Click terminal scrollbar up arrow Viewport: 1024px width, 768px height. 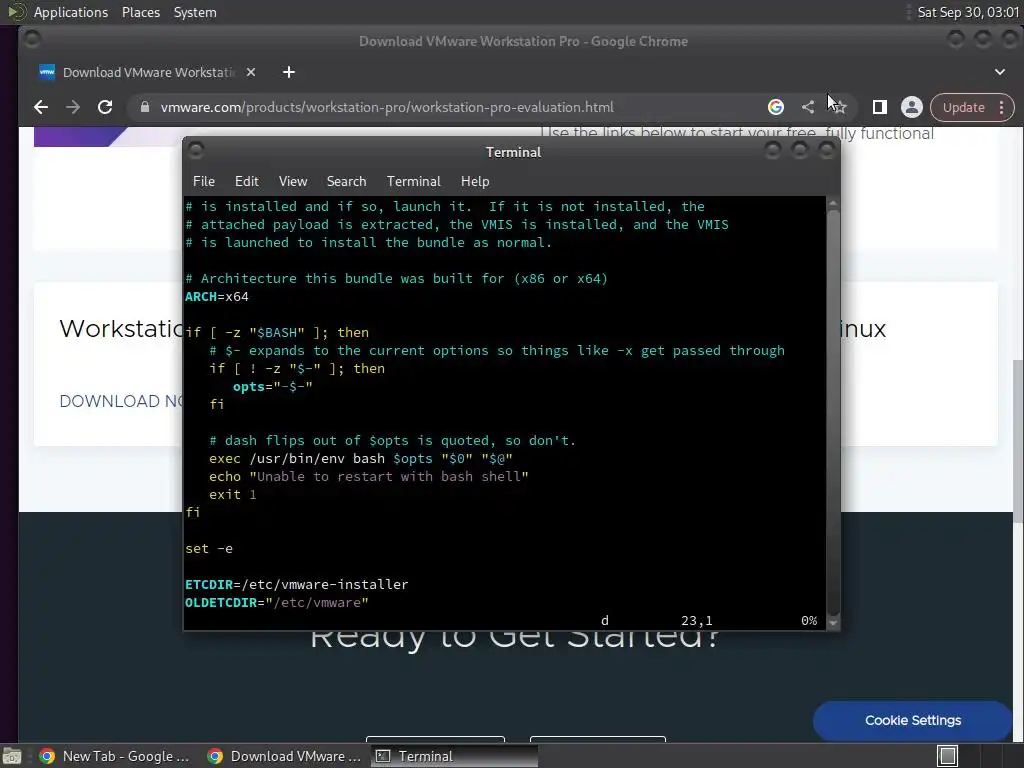833,204
